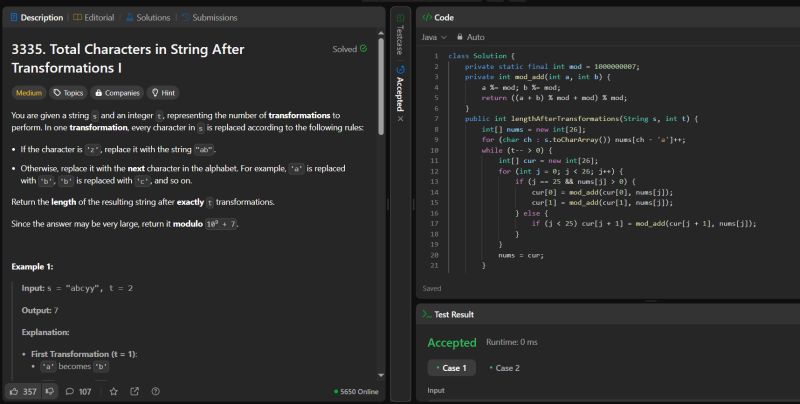Viewport: 800px width, 404px height.
Task: Click the Medium difficulty badge
Action: coord(29,92)
